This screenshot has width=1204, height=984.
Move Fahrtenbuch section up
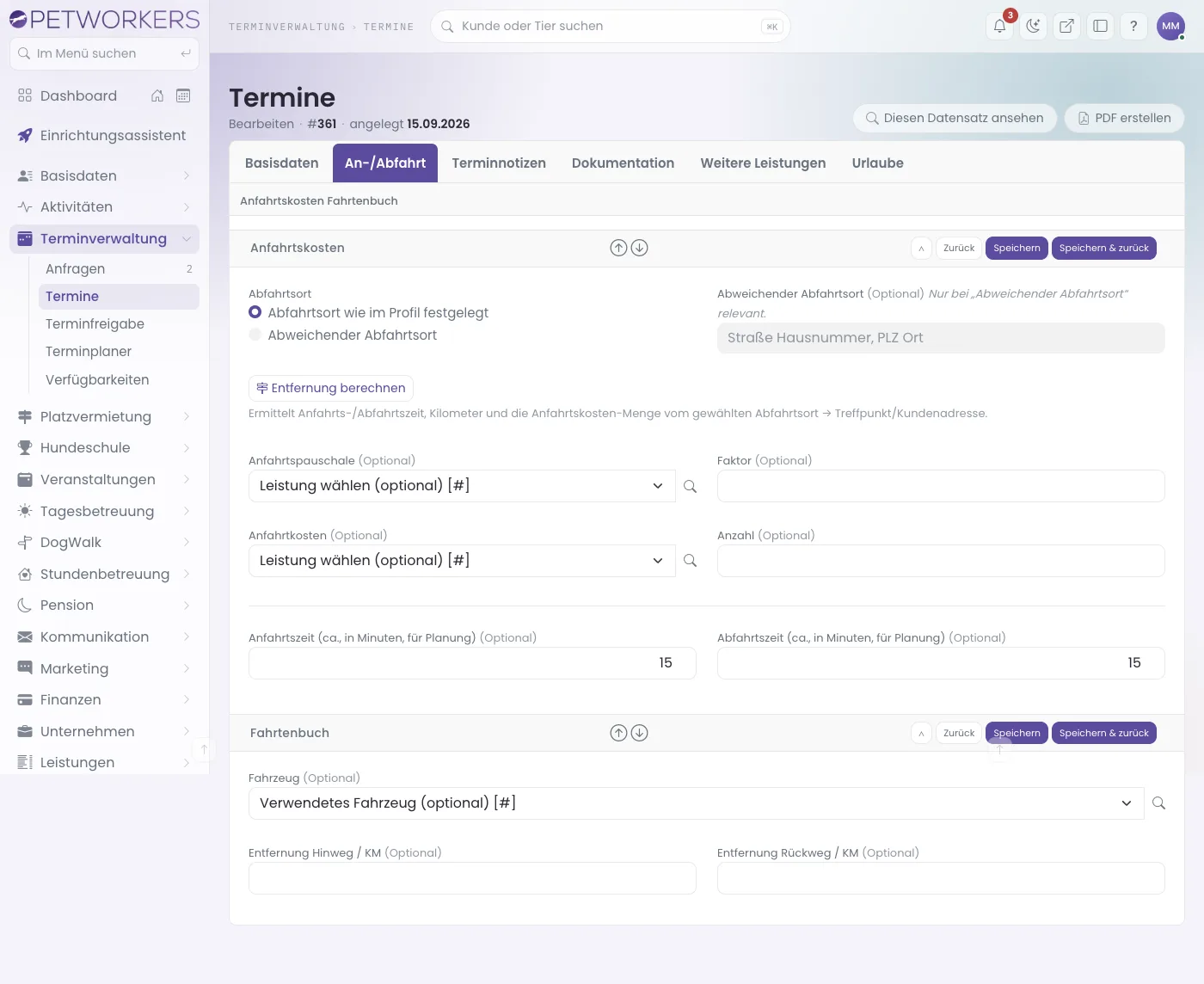[618, 733]
